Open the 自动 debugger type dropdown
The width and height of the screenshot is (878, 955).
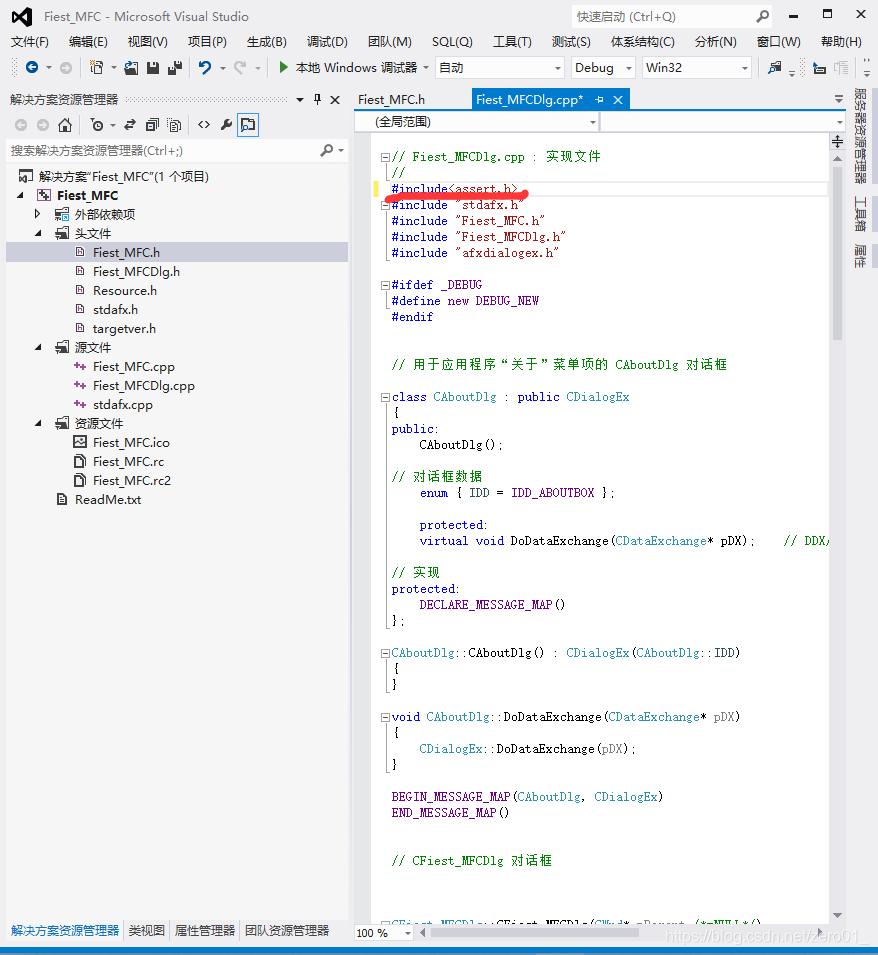click(558, 68)
